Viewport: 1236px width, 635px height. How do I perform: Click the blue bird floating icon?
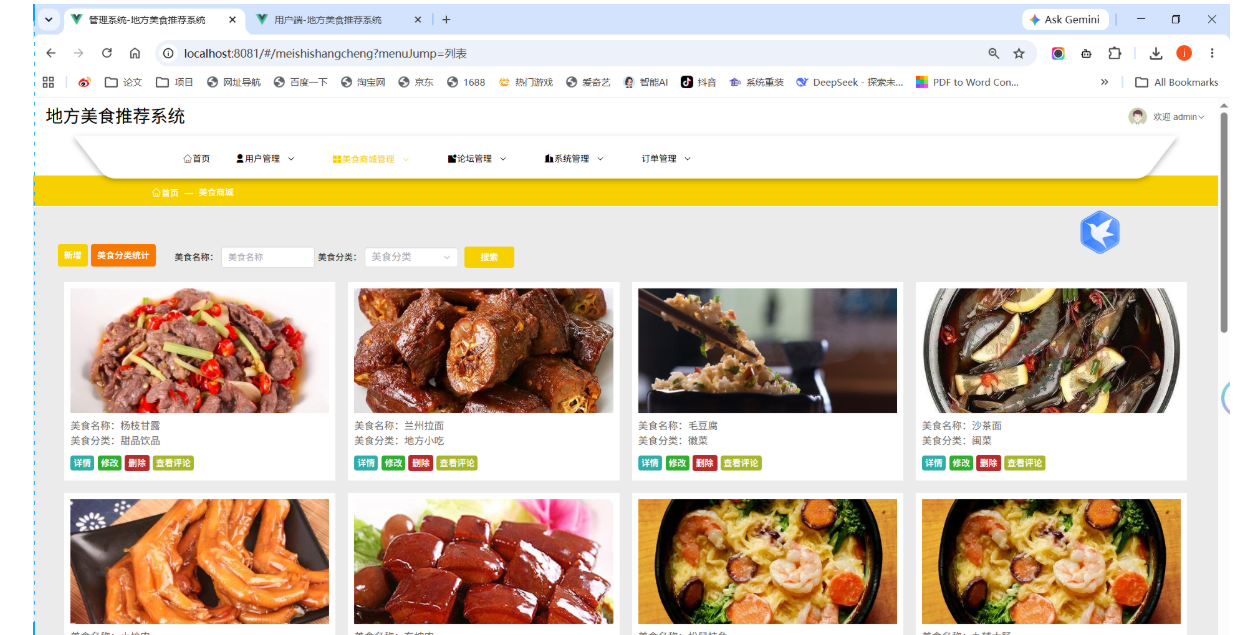click(x=1100, y=232)
